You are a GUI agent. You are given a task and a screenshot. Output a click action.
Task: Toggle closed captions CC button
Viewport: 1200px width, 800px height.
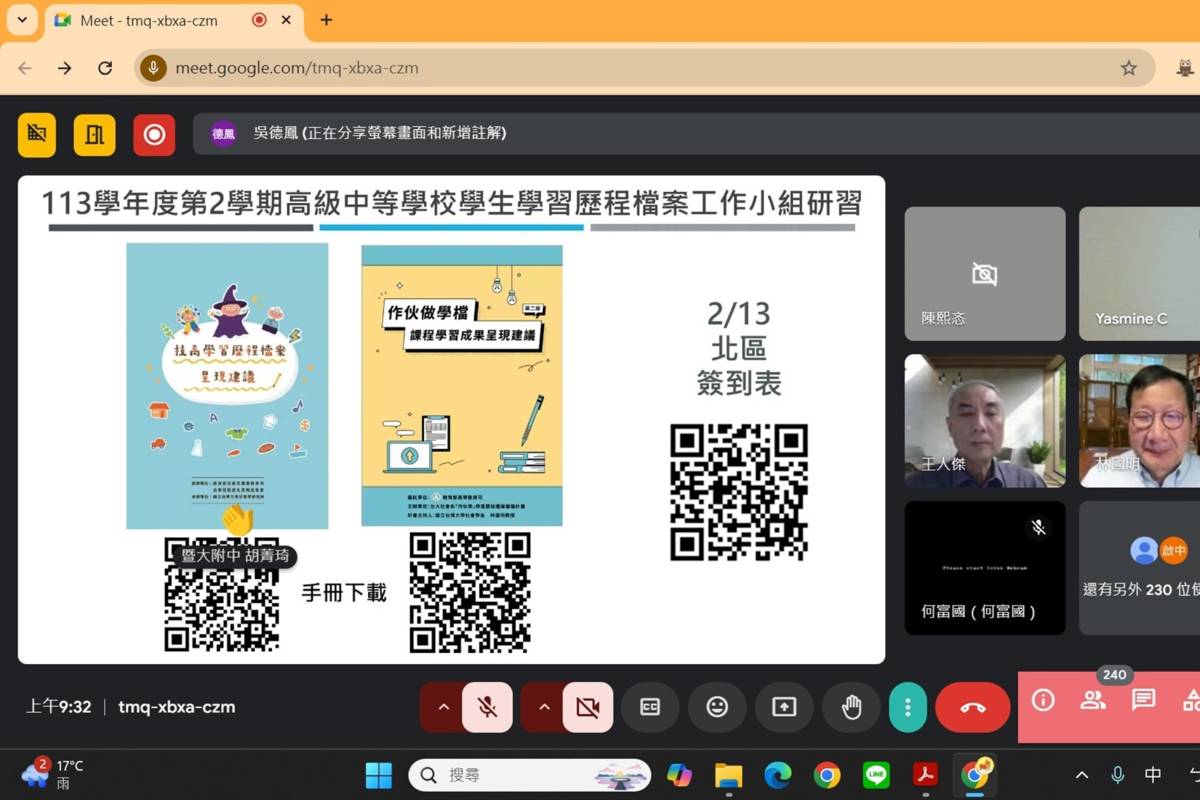650,707
